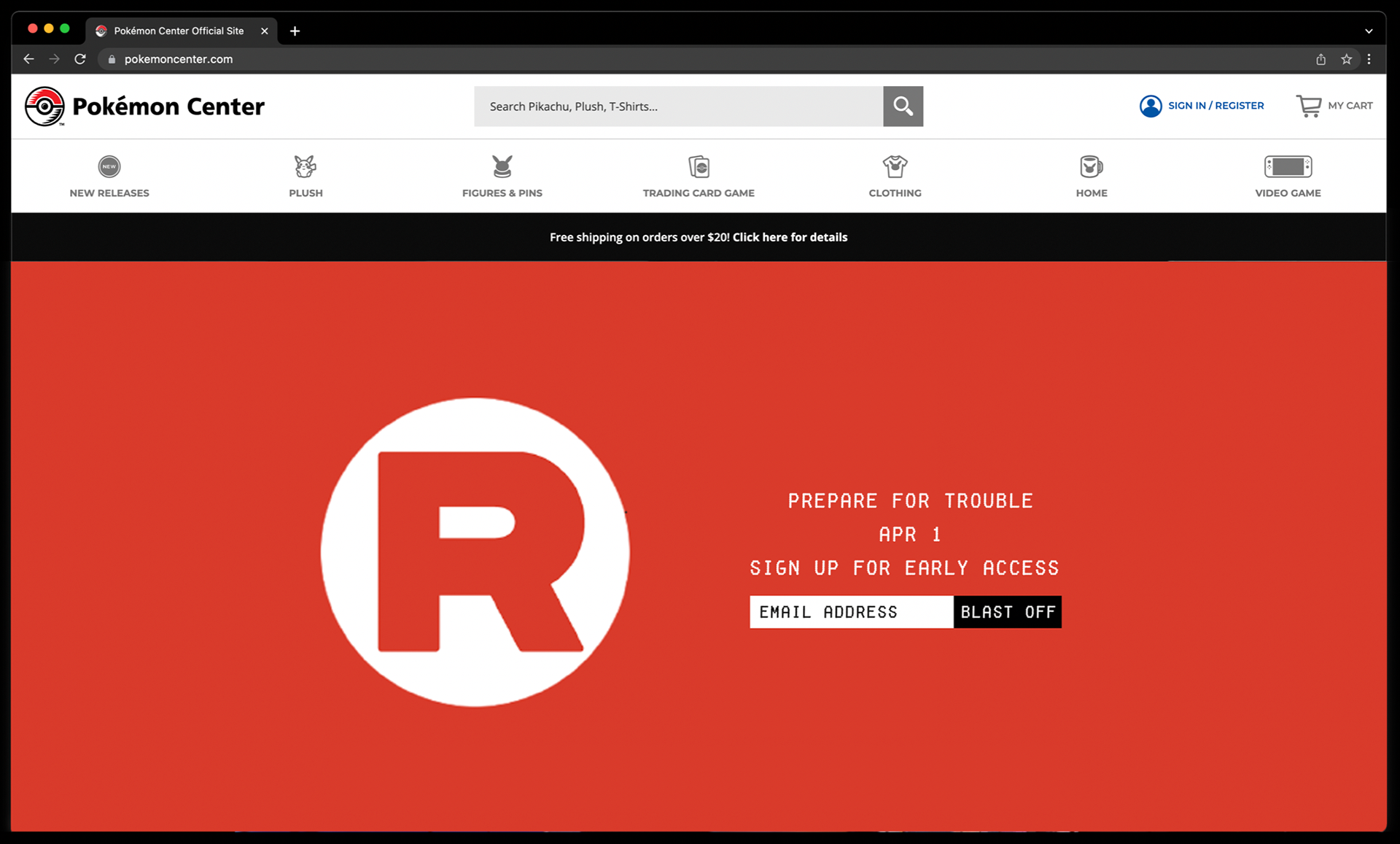Click the New Releases badge icon
This screenshot has width=1400, height=844.
click(x=109, y=166)
